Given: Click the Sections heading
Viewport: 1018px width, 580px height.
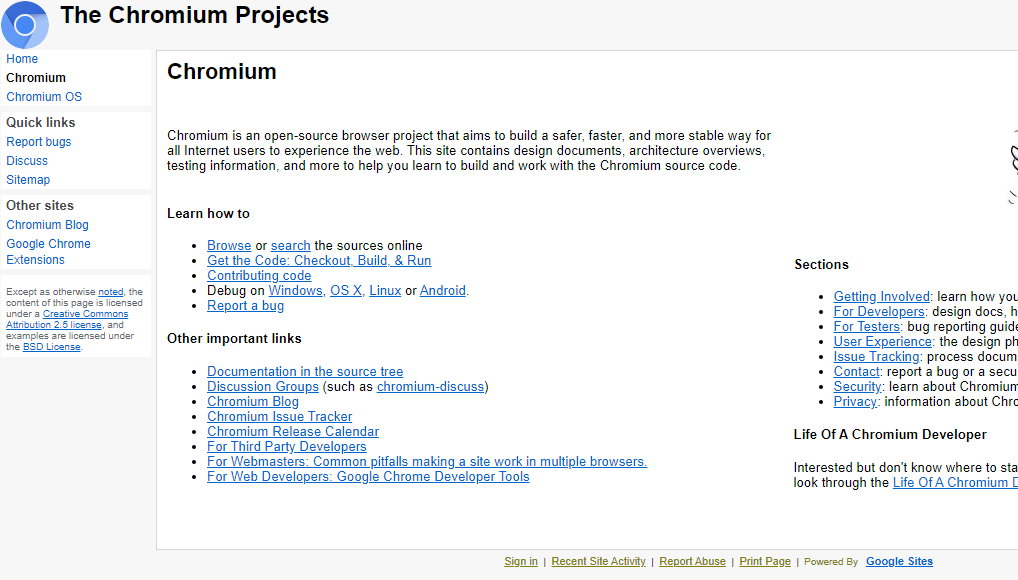Looking at the screenshot, I should 821,264.
